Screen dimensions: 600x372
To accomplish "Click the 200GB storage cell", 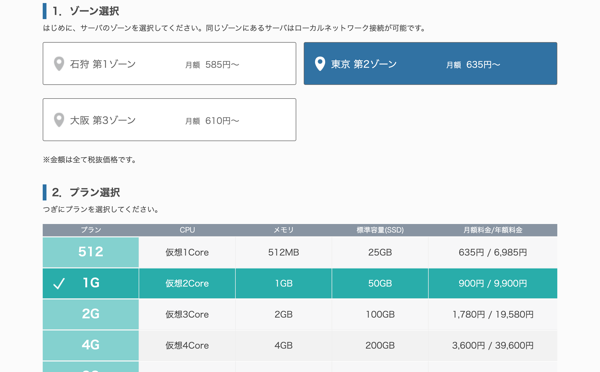I will [x=380, y=345].
